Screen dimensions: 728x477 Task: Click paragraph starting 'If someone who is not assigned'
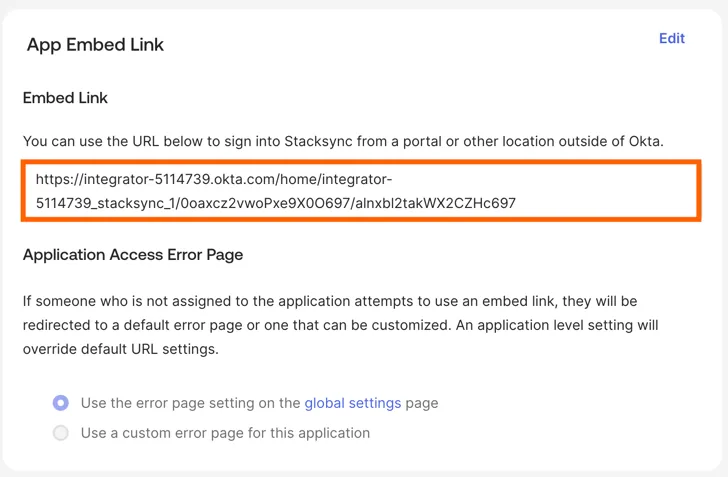340,325
